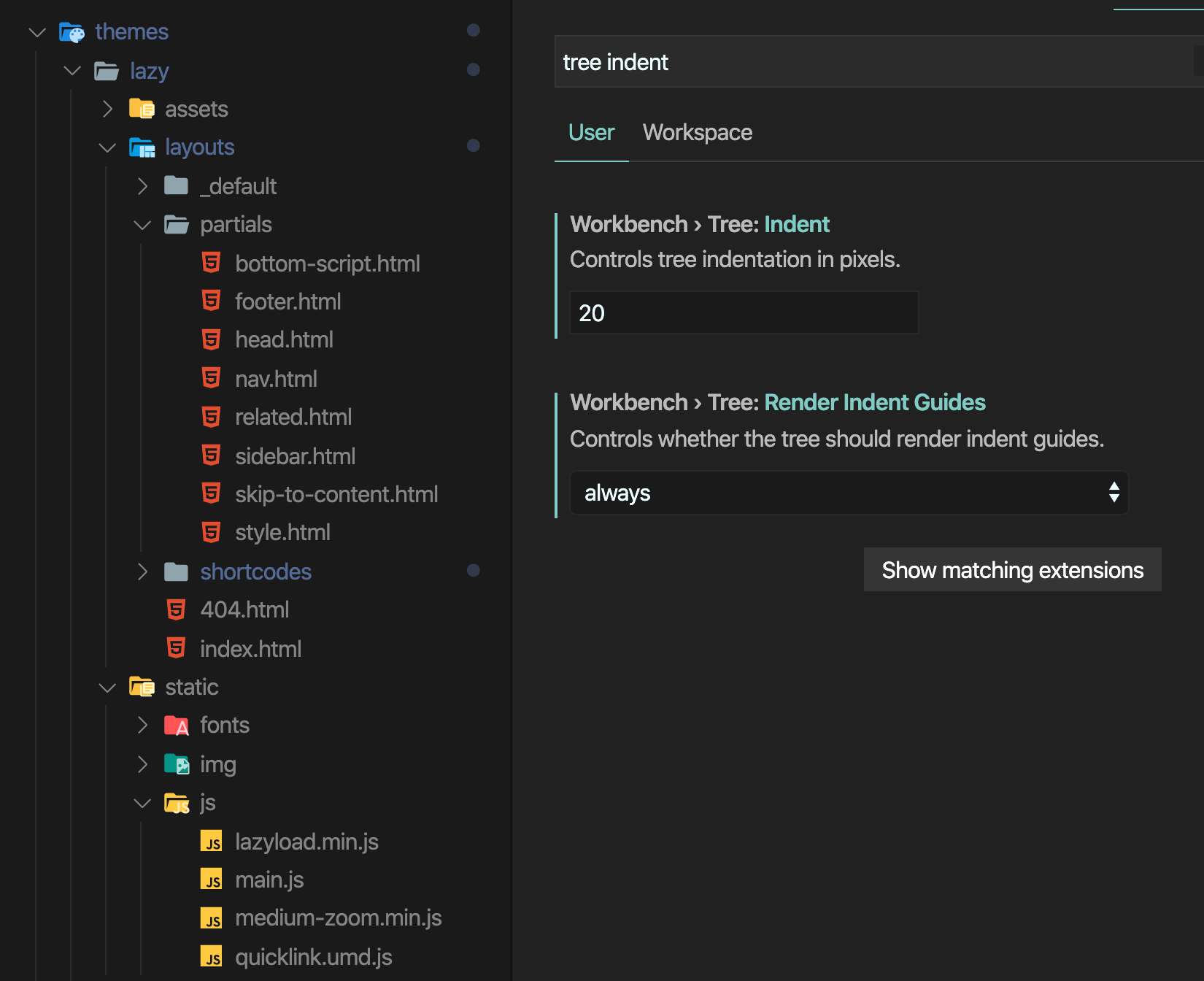Click the JS icon beside medium-zoom.min.js
The height and width of the screenshot is (981, 1204).
pyautogui.click(x=212, y=918)
